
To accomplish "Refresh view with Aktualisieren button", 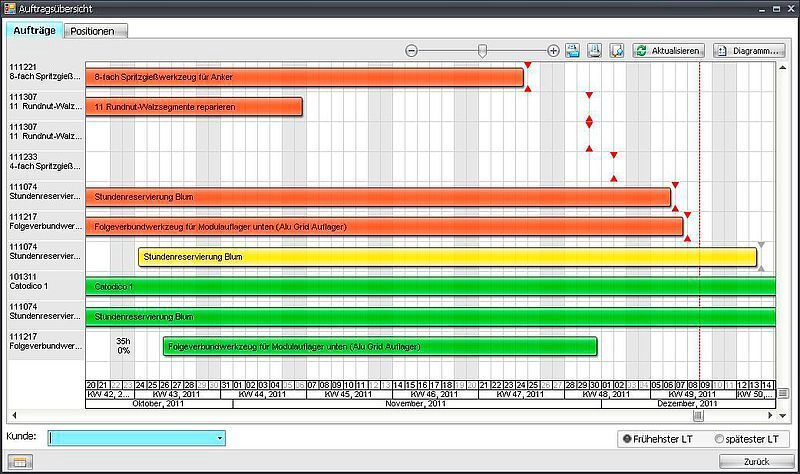I will (x=669, y=51).
